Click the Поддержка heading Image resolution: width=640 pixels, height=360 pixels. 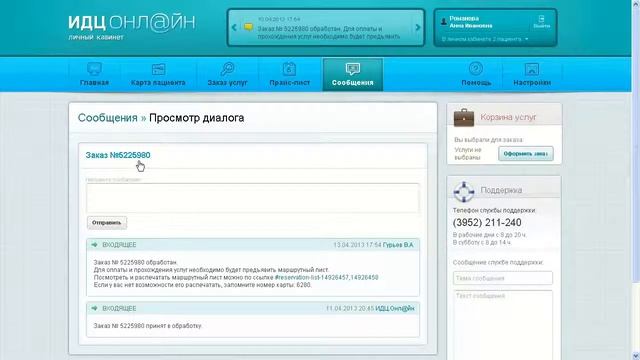click(x=501, y=190)
